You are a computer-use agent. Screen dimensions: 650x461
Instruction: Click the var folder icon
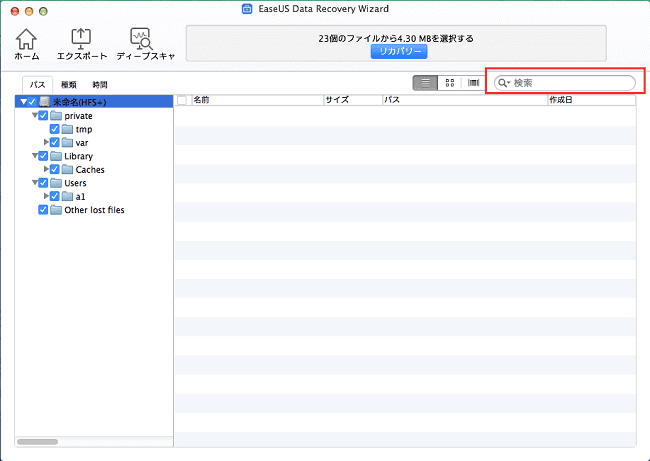pyautogui.click(x=68, y=142)
